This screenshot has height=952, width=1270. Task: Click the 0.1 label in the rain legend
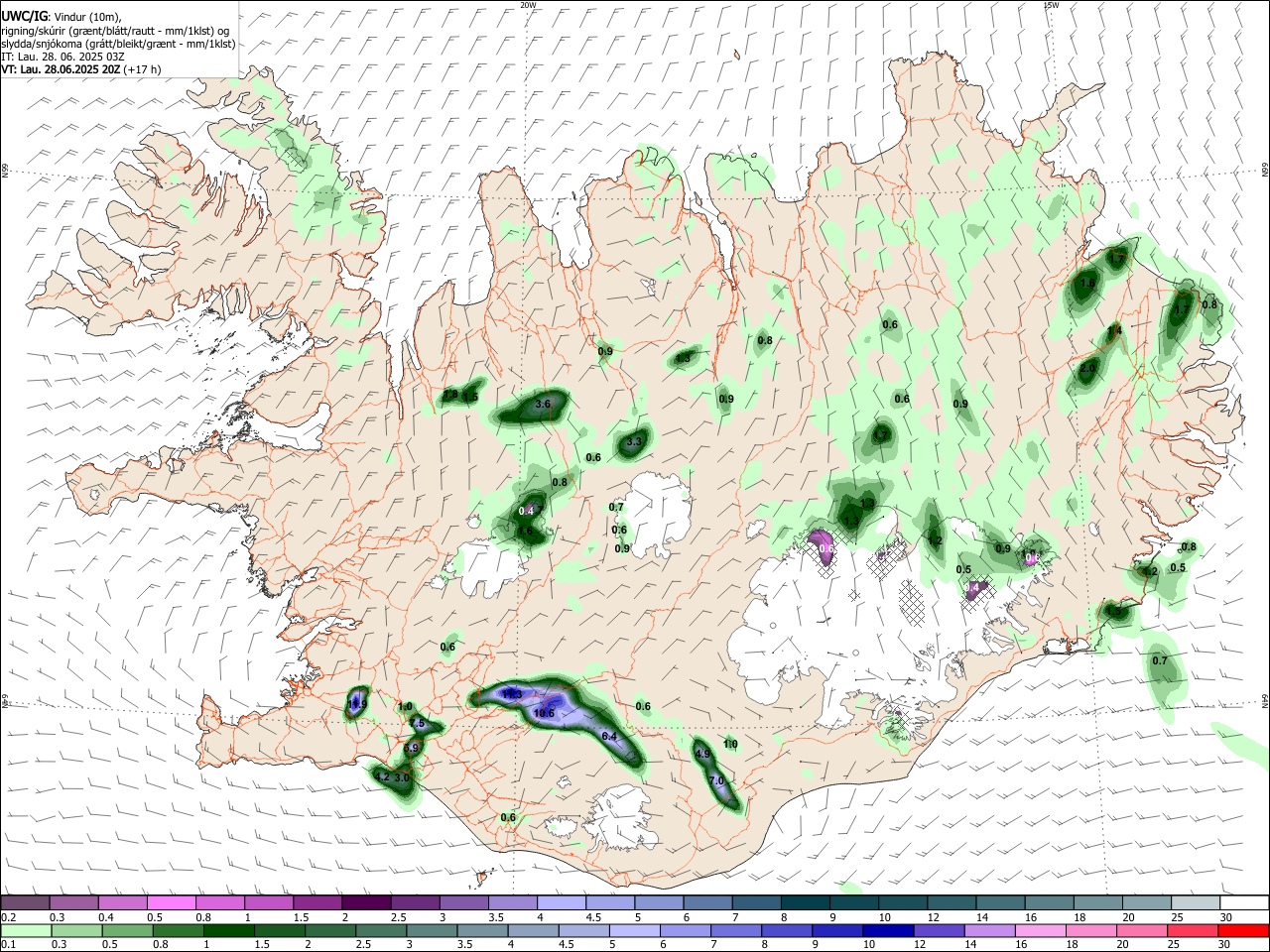click(x=8, y=945)
